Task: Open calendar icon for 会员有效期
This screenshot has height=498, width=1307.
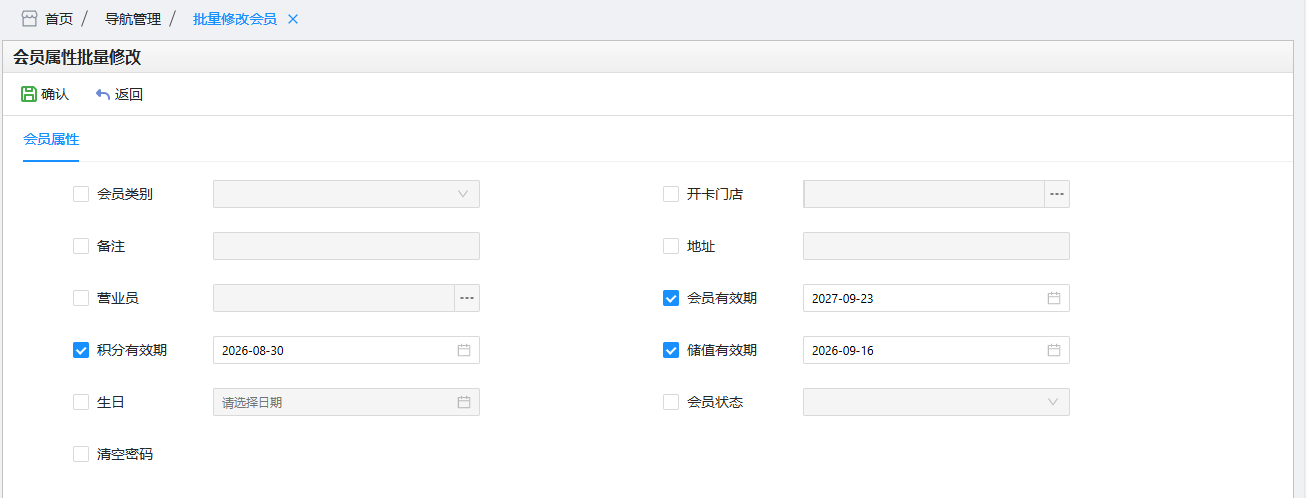Action: tap(1053, 298)
